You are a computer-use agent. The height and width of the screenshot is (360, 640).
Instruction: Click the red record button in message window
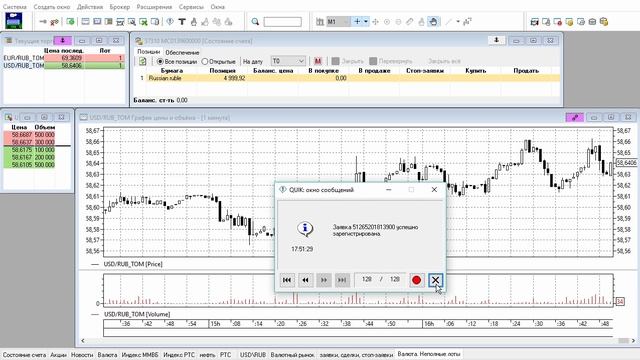416,280
